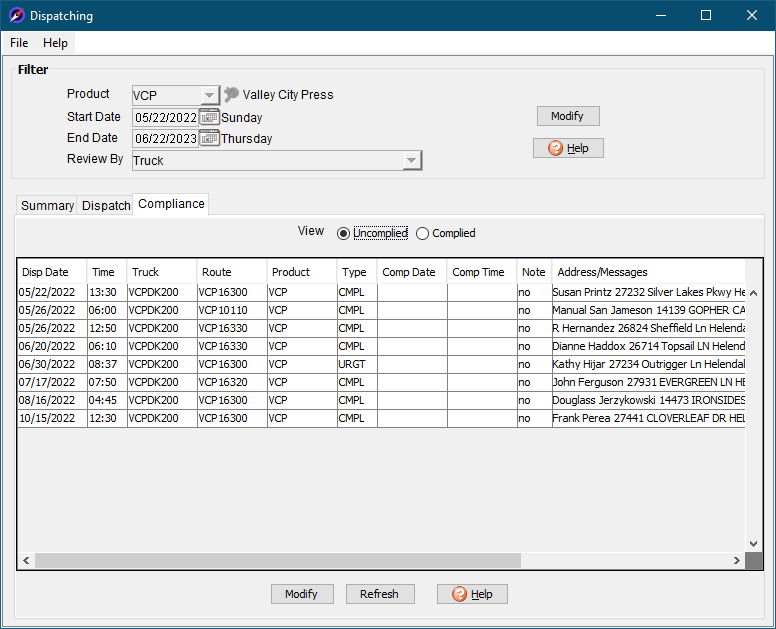
Task: Expand the Product dropdown
Action: click(x=209, y=96)
